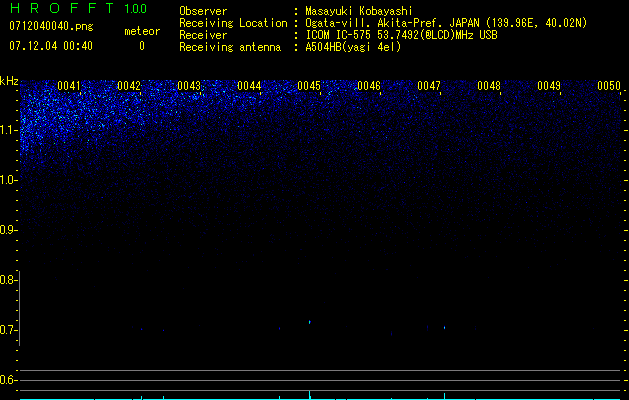The height and width of the screenshot is (400, 629).
Task: Click the ICOM IC-575 receiver text
Action: [x=401, y=35]
